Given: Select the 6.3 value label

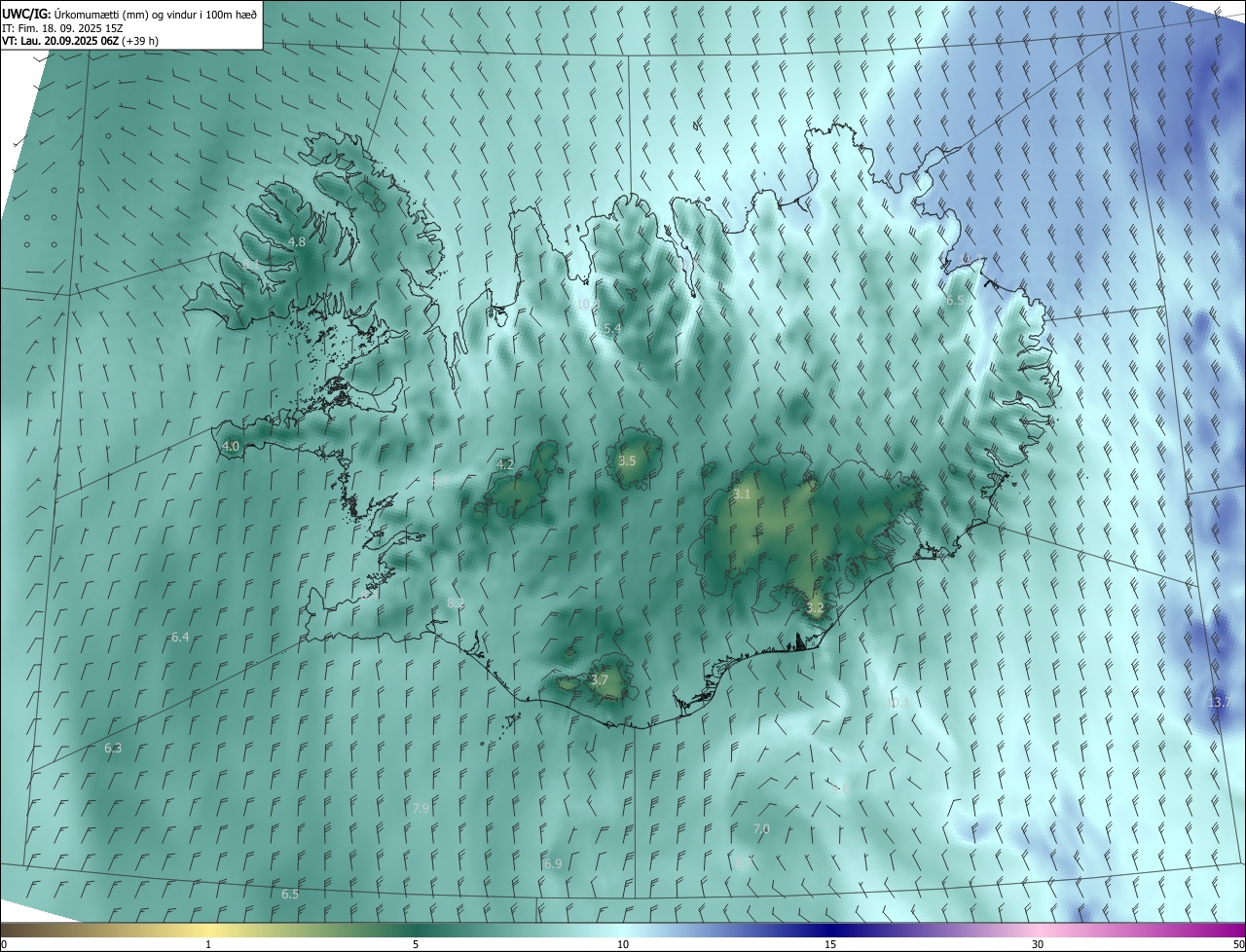Looking at the screenshot, I should pos(113,748).
